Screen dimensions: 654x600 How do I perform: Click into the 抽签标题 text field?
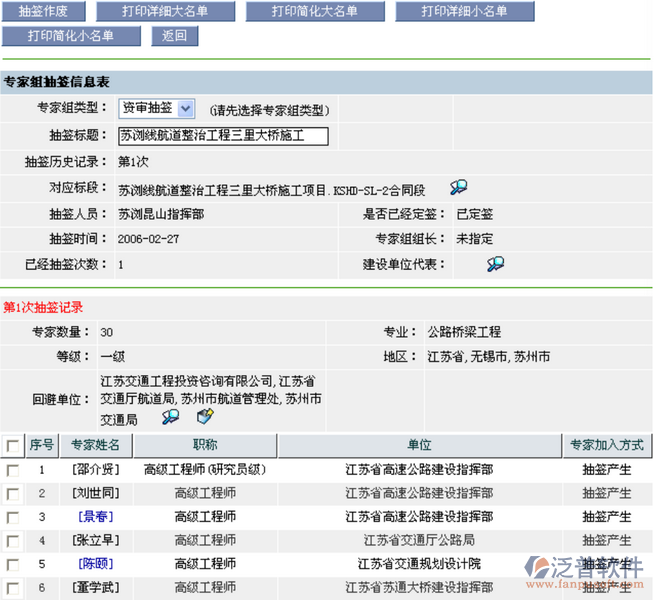(221, 135)
